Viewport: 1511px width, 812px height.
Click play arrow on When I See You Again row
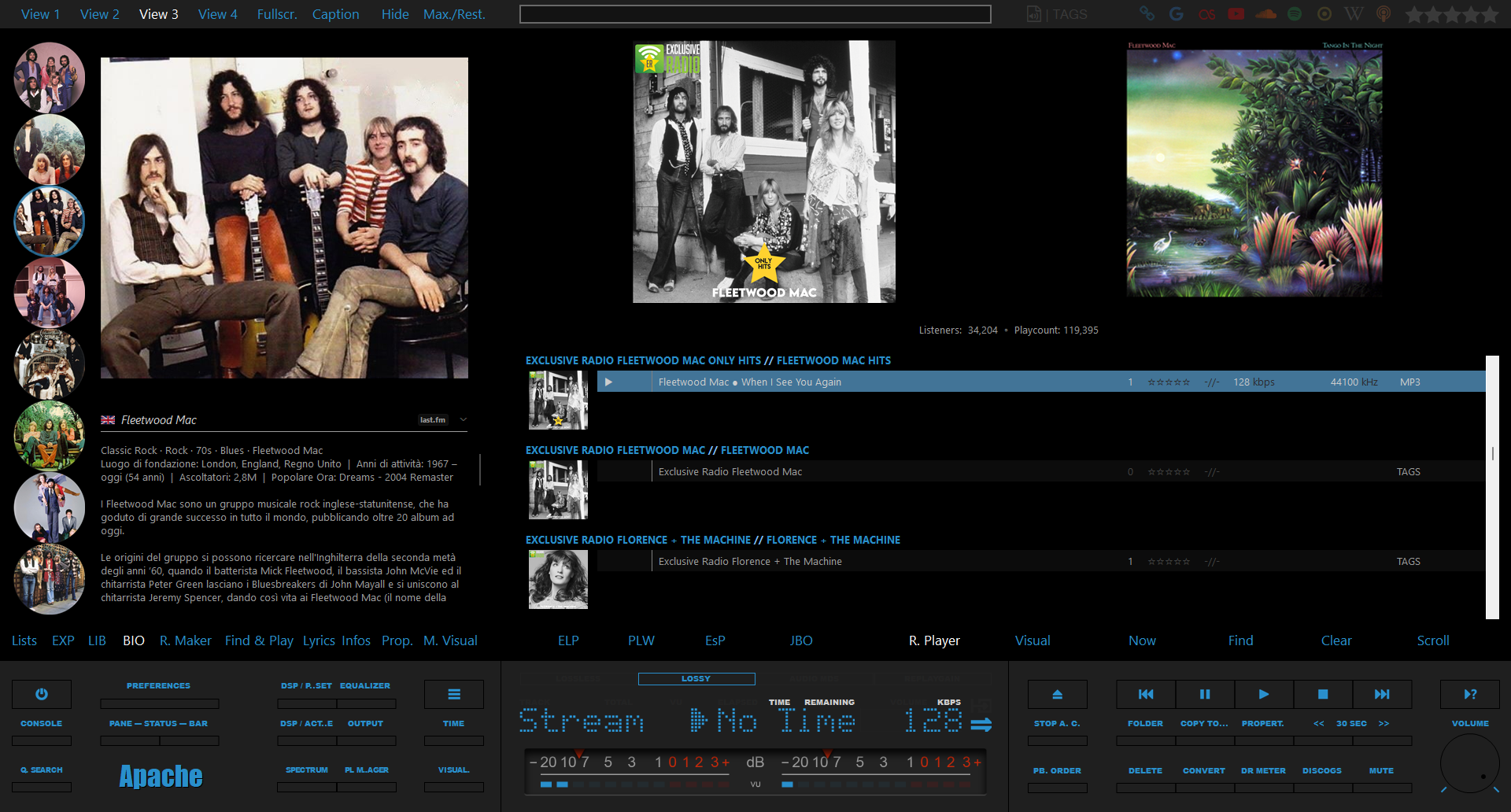[608, 382]
